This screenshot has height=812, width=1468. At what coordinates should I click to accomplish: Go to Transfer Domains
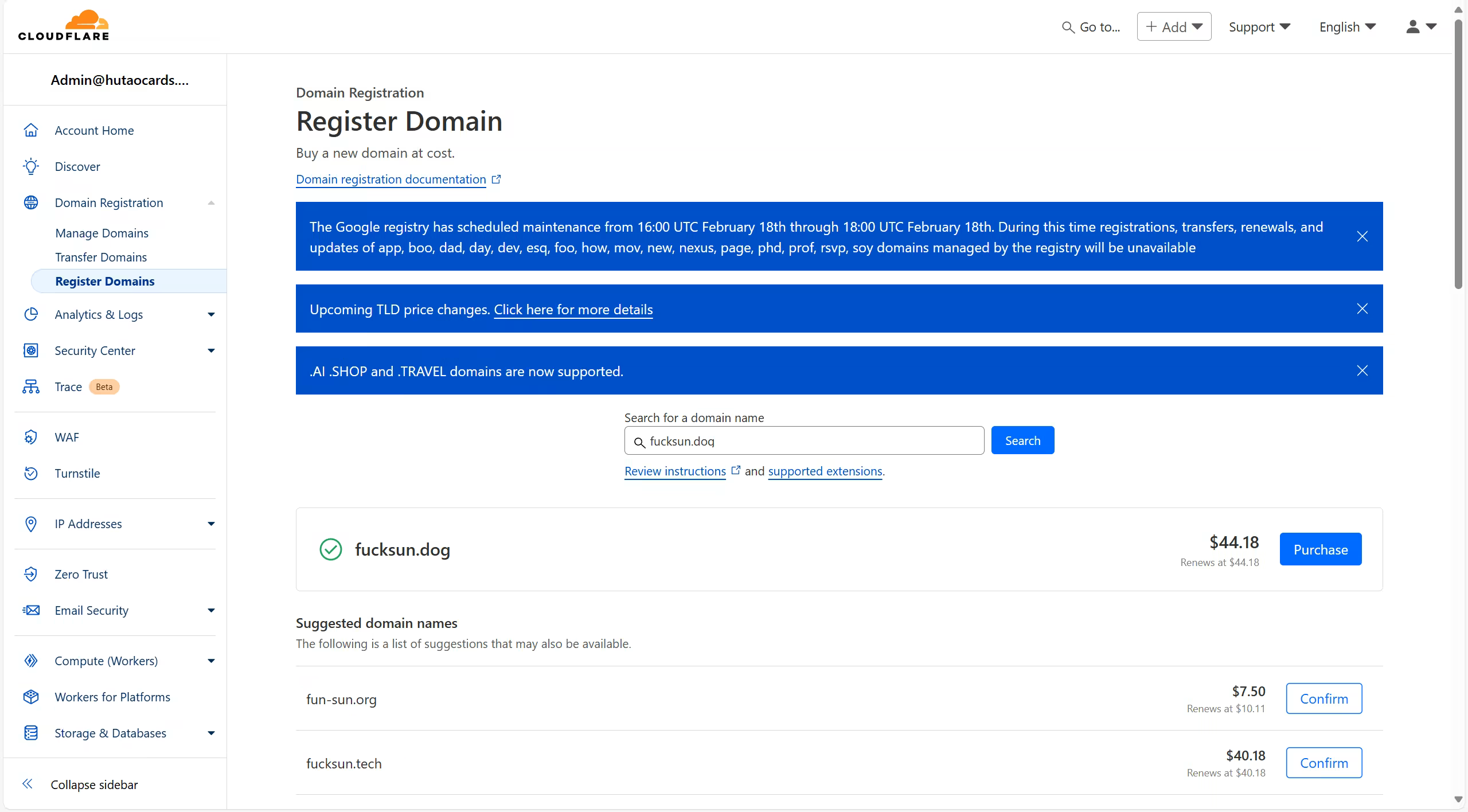click(101, 257)
